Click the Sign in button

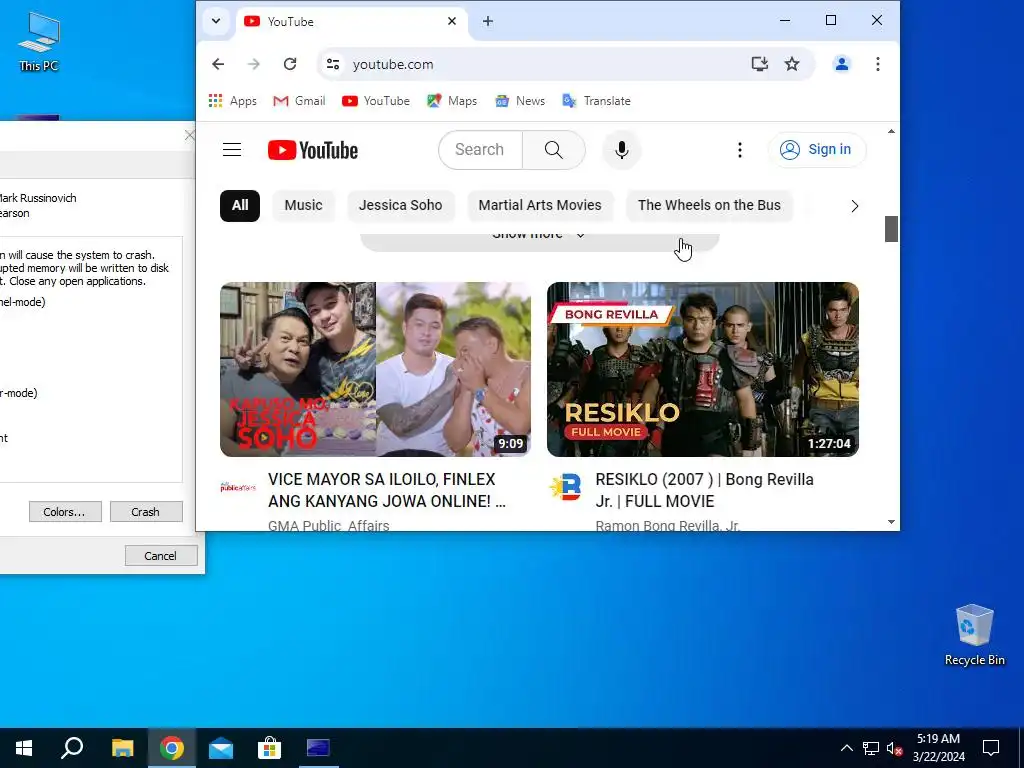[x=816, y=150]
